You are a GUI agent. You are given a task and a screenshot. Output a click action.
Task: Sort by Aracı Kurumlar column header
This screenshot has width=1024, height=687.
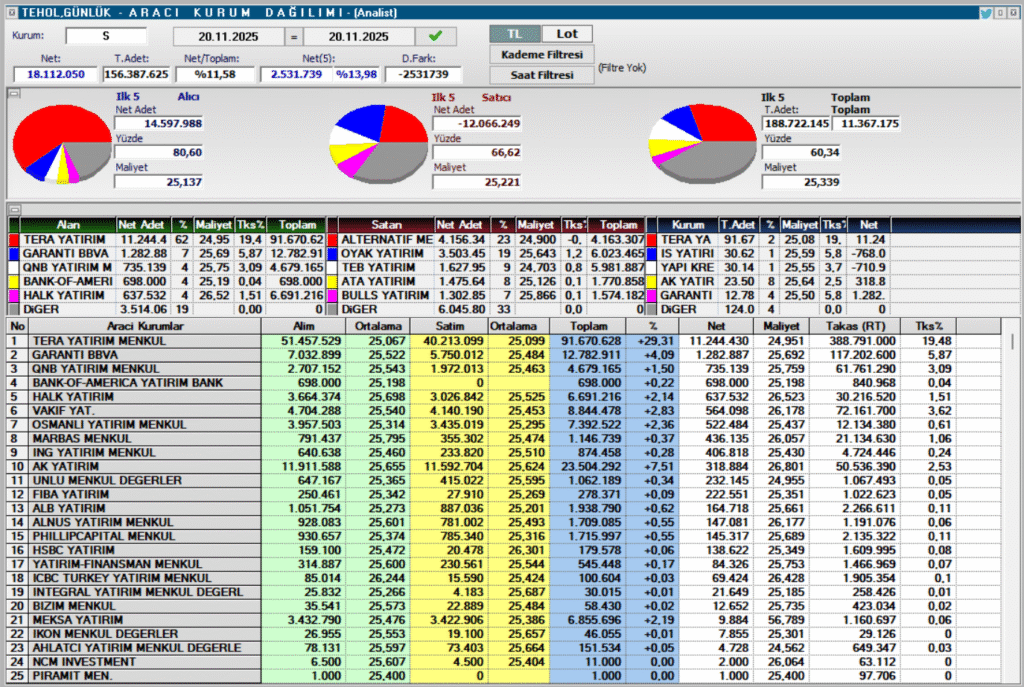tap(144, 326)
